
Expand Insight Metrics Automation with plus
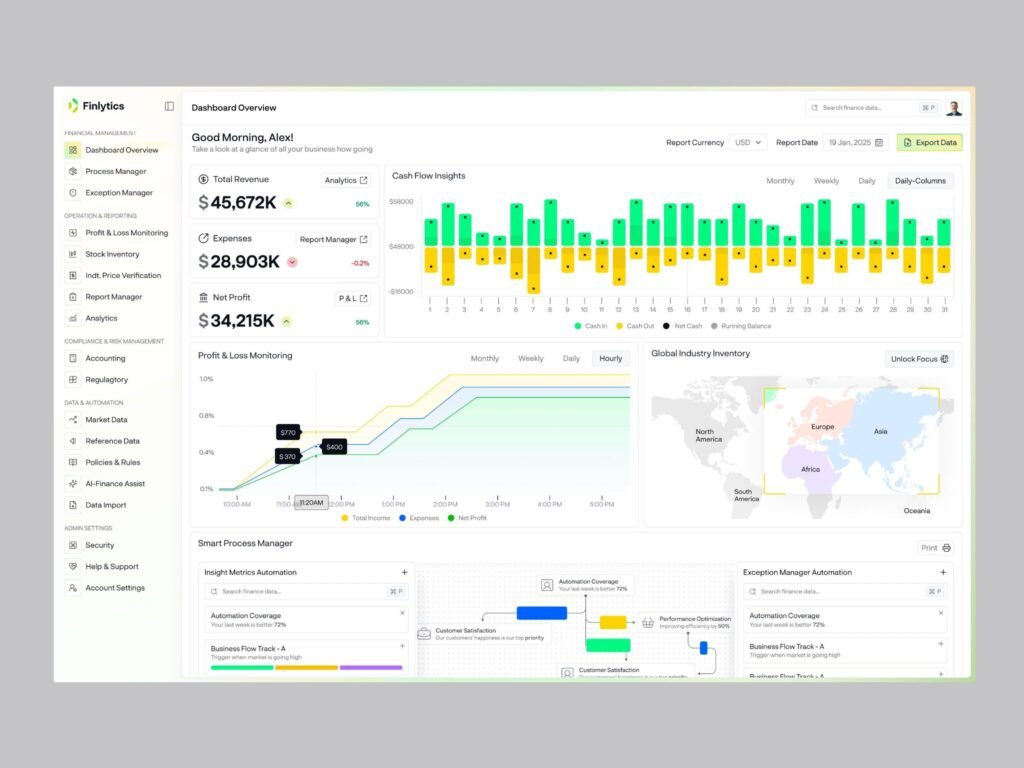coord(404,572)
